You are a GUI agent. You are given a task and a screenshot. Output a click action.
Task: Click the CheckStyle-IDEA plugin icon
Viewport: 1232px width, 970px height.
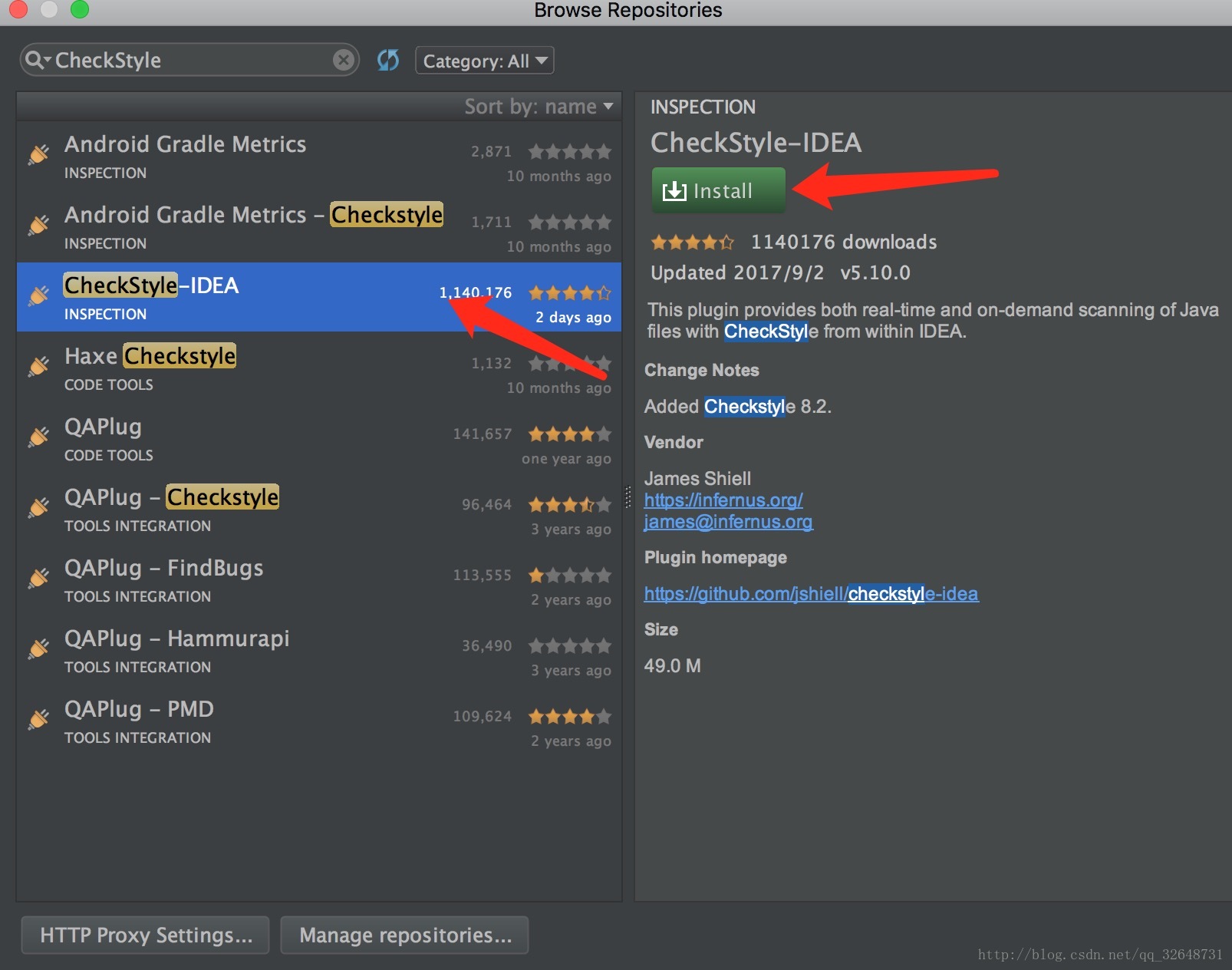click(x=38, y=295)
